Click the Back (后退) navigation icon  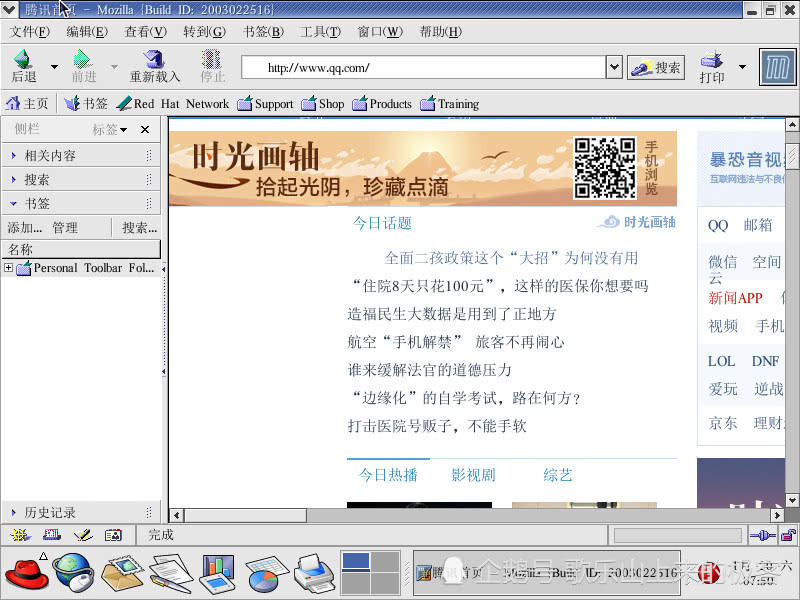pyautogui.click(x=23, y=59)
